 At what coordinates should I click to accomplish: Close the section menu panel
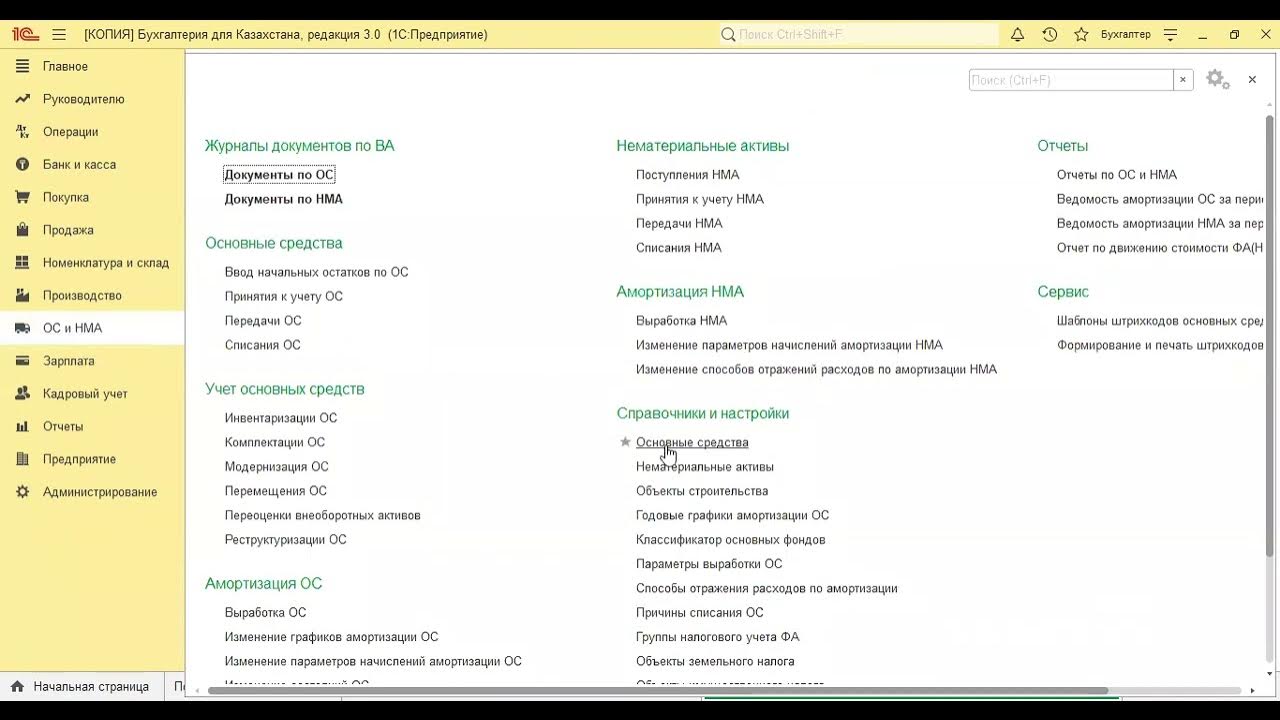[1252, 79]
